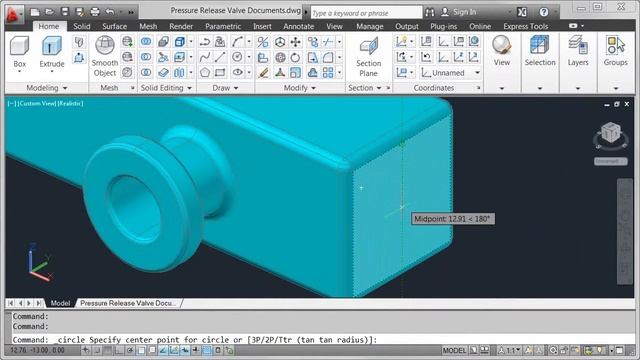
Task: Click the Polysolid icon in Modeling panel
Action: 79,42
